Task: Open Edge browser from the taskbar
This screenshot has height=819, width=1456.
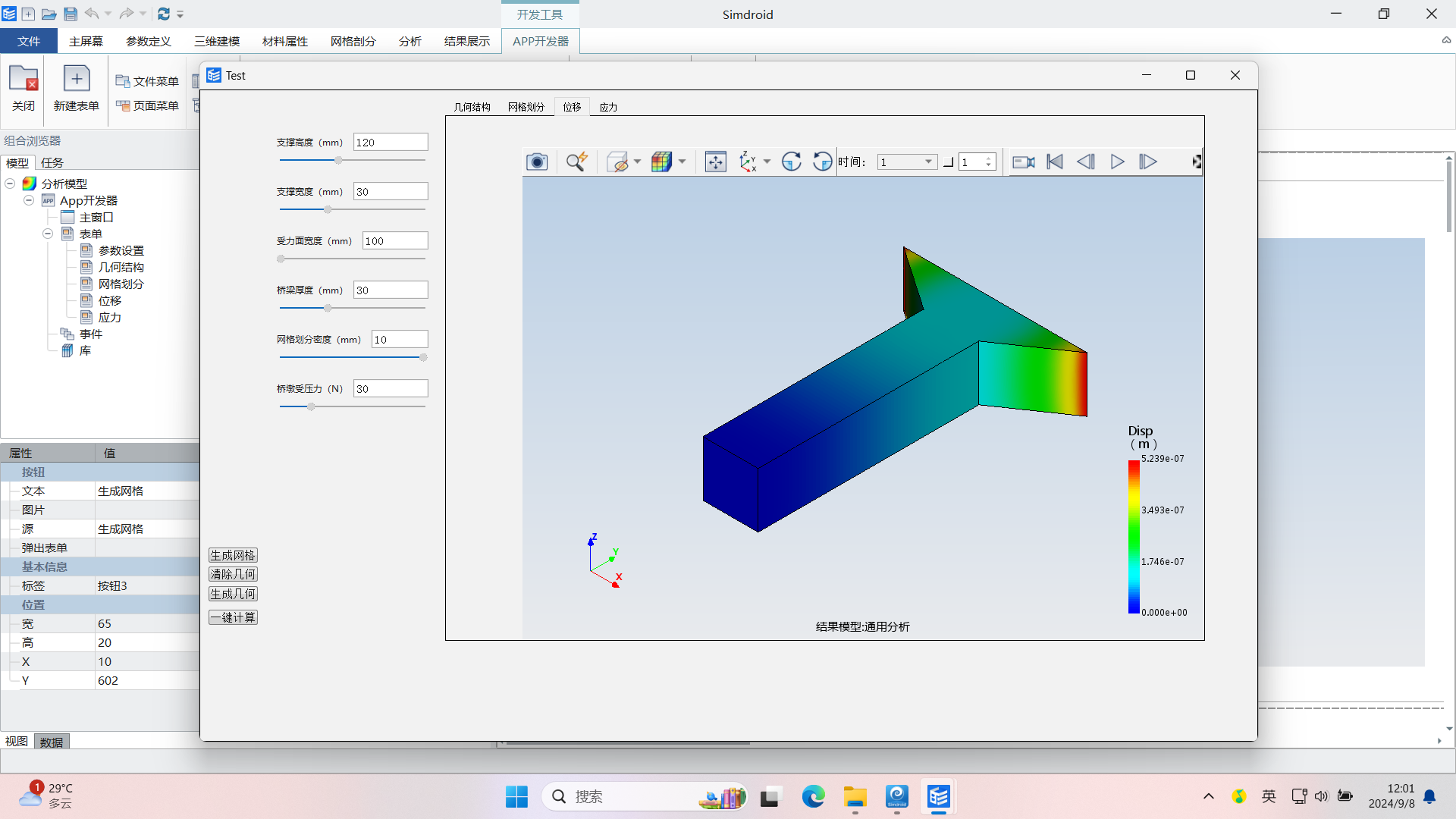Action: pyautogui.click(x=814, y=796)
